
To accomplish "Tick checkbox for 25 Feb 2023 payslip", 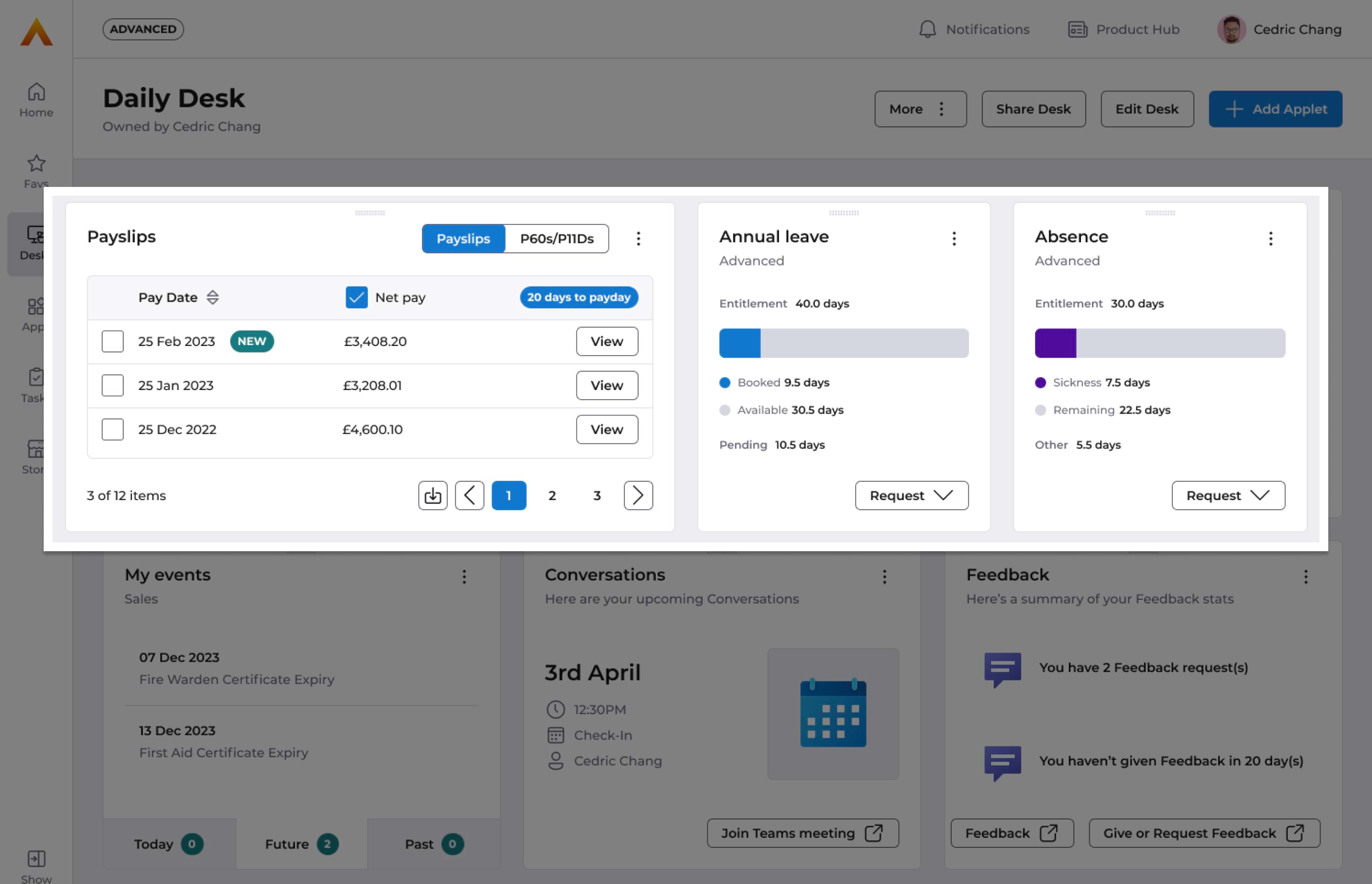I will pyautogui.click(x=113, y=342).
